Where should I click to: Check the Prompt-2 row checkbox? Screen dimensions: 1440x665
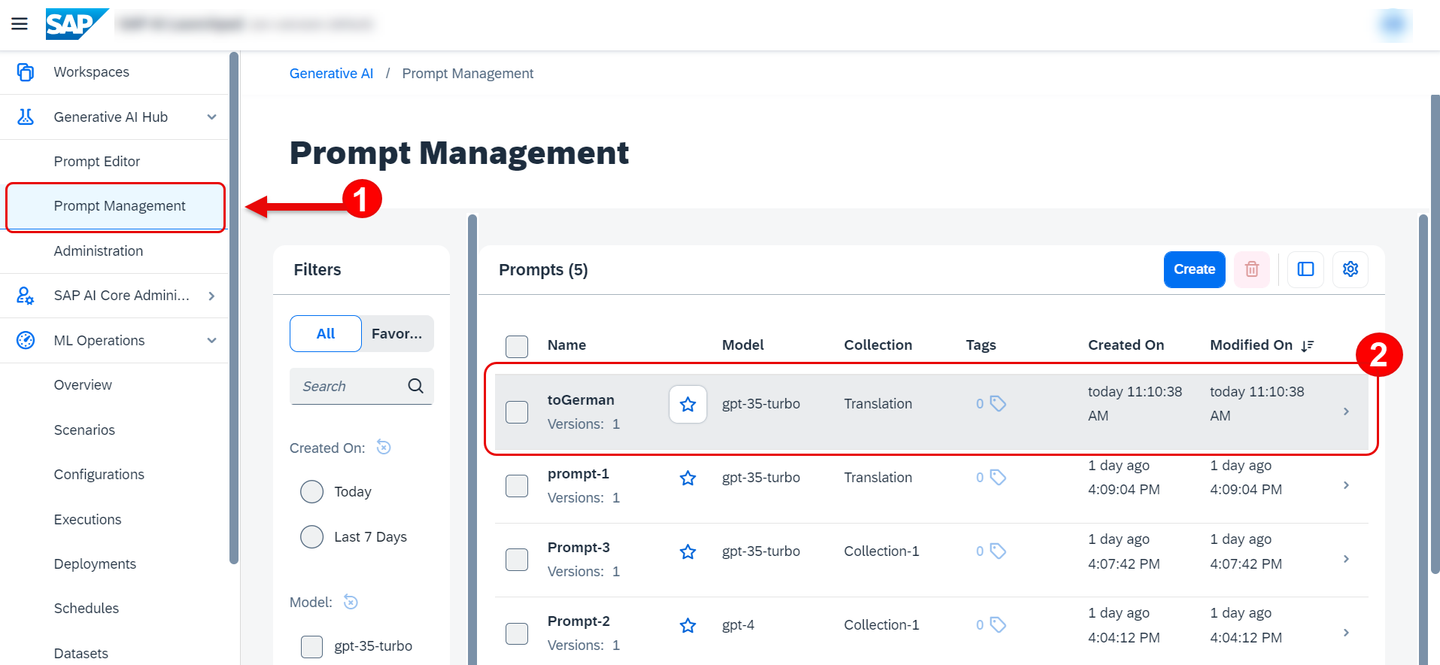point(517,634)
